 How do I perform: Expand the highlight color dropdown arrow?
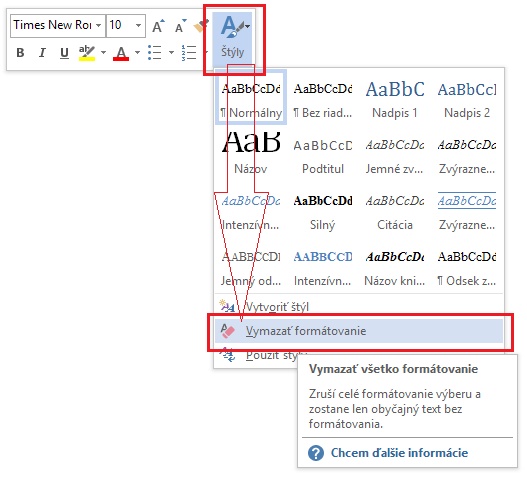[x=103, y=53]
